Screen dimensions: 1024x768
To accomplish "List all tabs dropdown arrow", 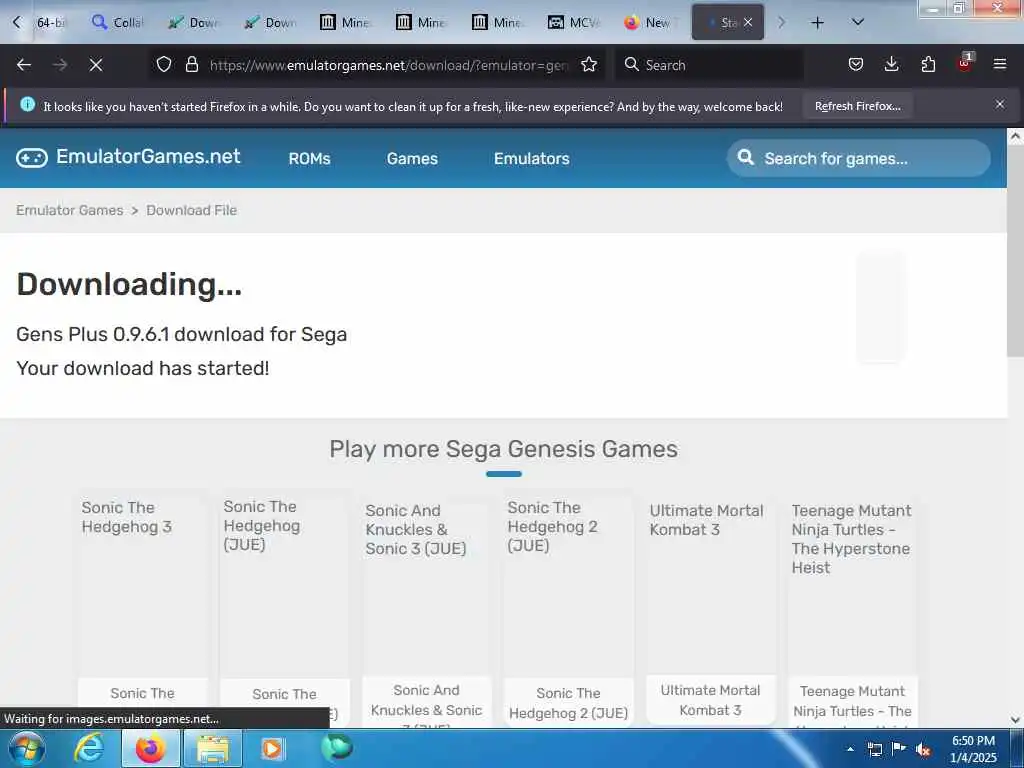I will (x=858, y=22).
